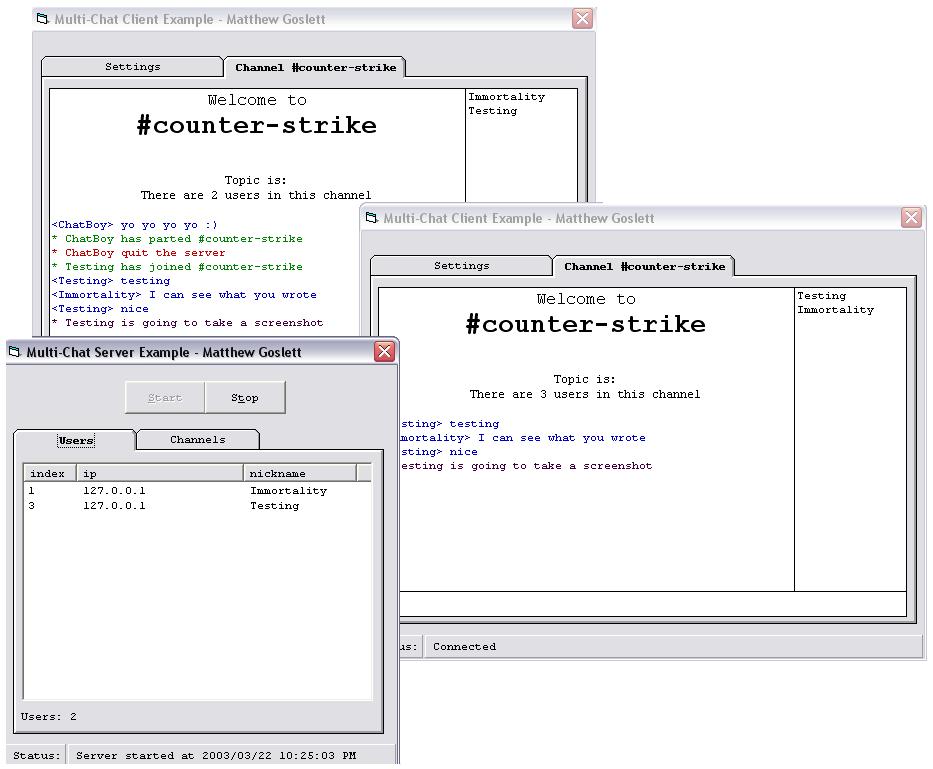Click the greyed-out Start button
Viewport: 933px width, 769px height.
coord(165,397)
